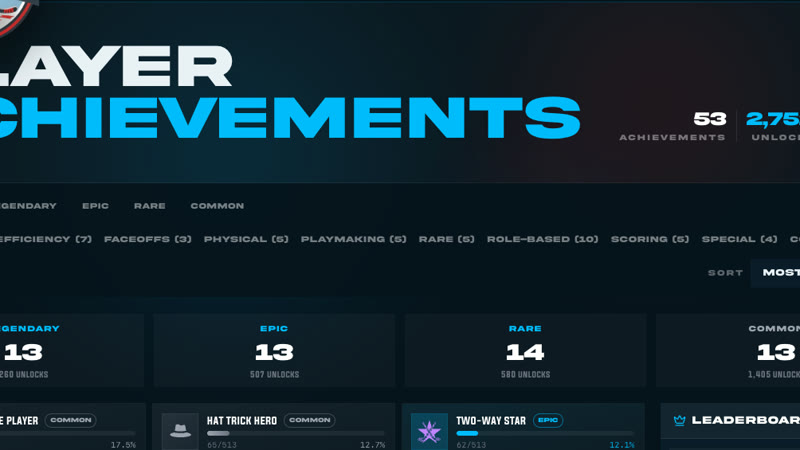Select the Playmaking (5) category filter
The height and width of the screenshot is (450, 800).
(x=354, y=239)
